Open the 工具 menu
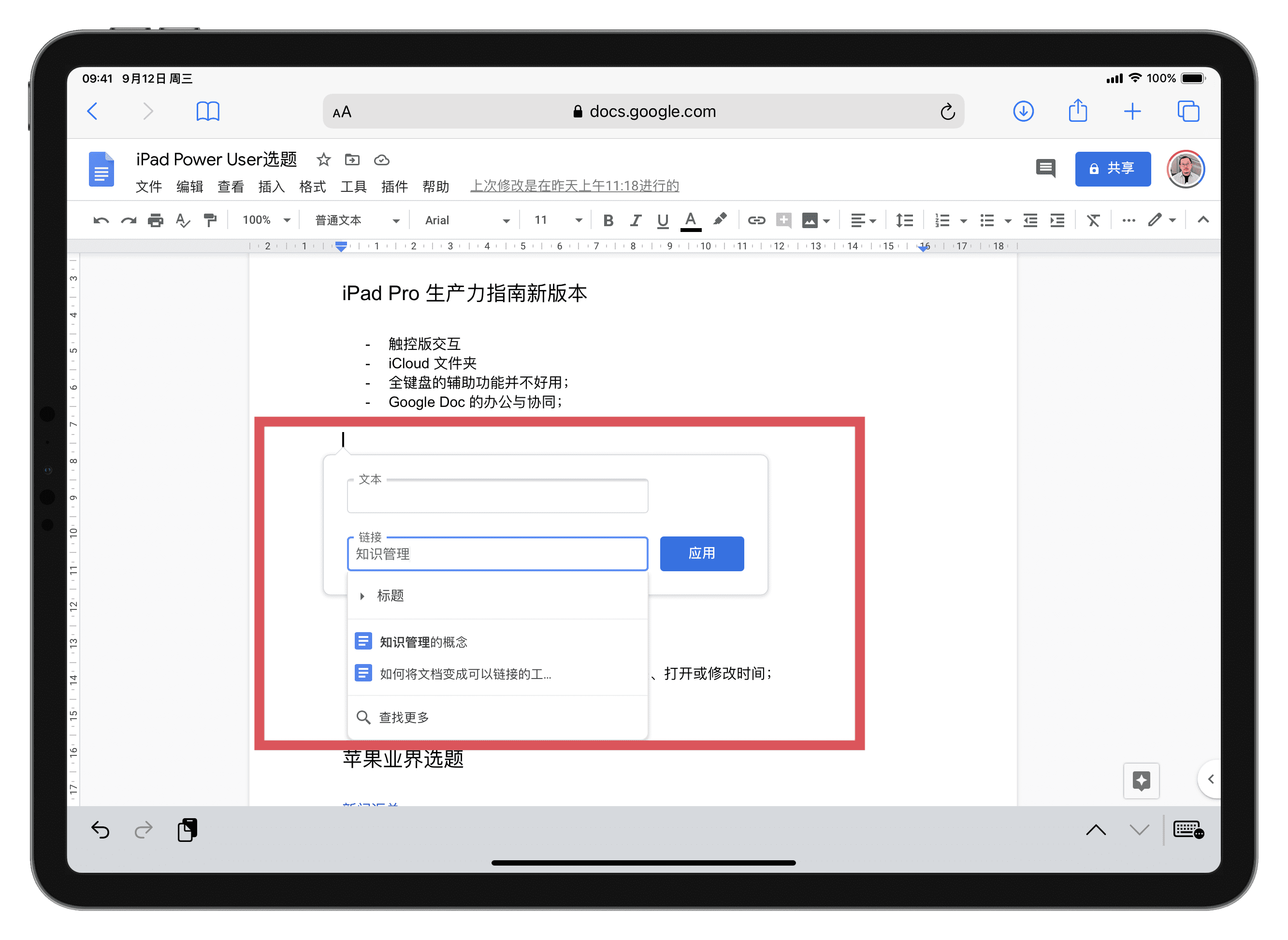The height and width of the screenshot is (940, 1288). [x=353, y=186]
